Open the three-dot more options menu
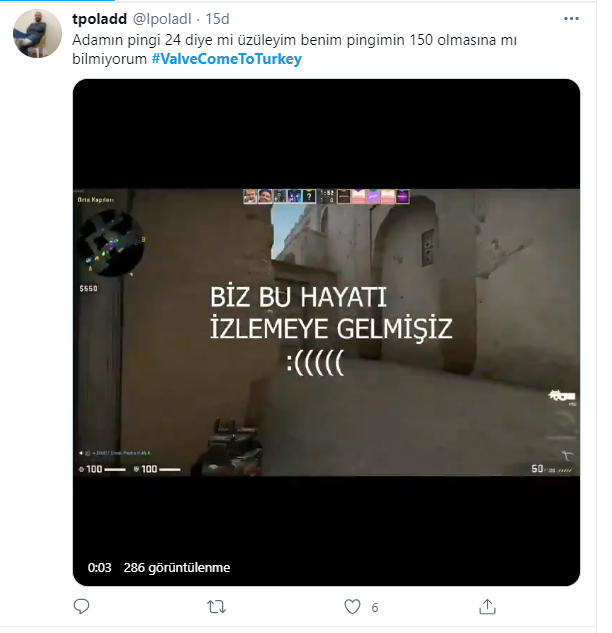Image resolution: width=612 pixels, height=633 pixels. tap(571, 19)
